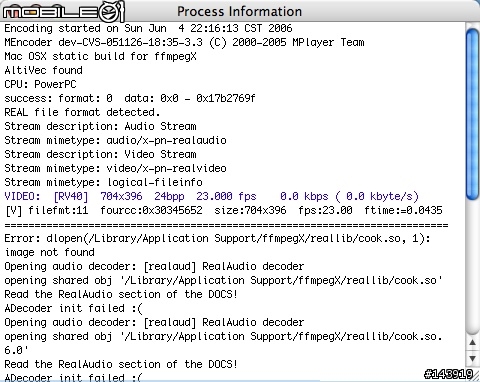
Task: Click the MEncoder dev-CVS version line
Action: pyautogui.click(x=184, y=42)
